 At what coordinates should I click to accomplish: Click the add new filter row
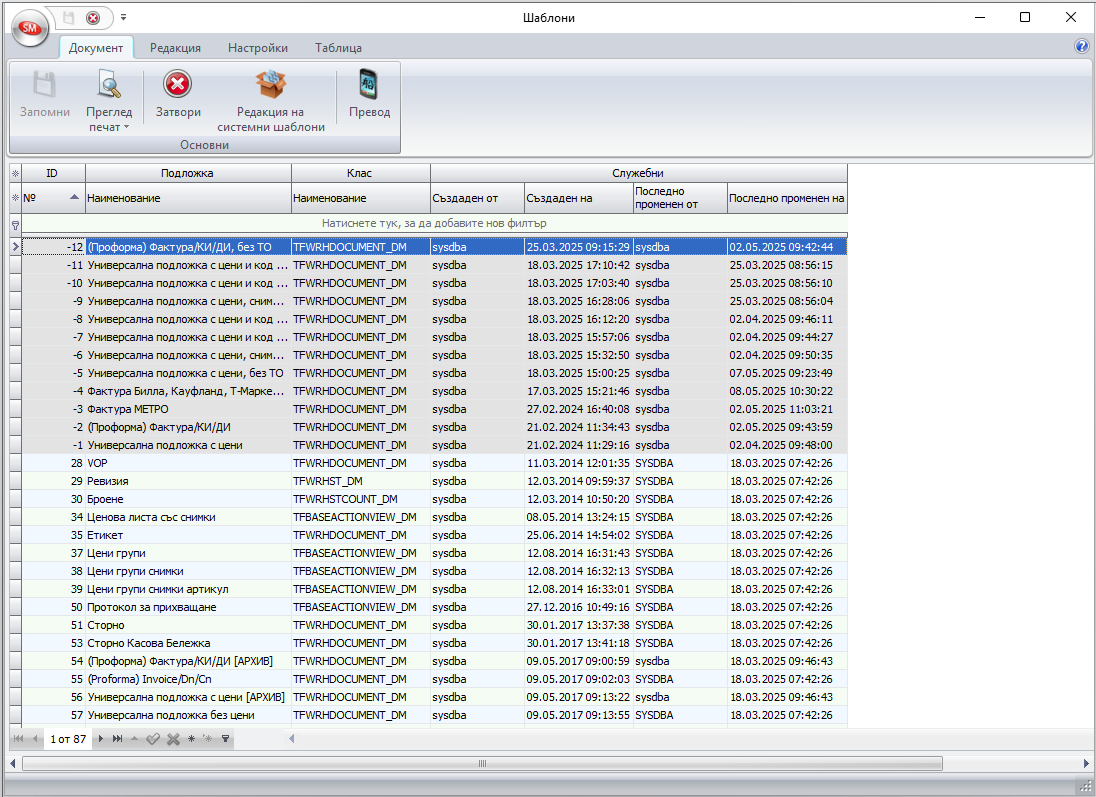click(x=434, y=223)
